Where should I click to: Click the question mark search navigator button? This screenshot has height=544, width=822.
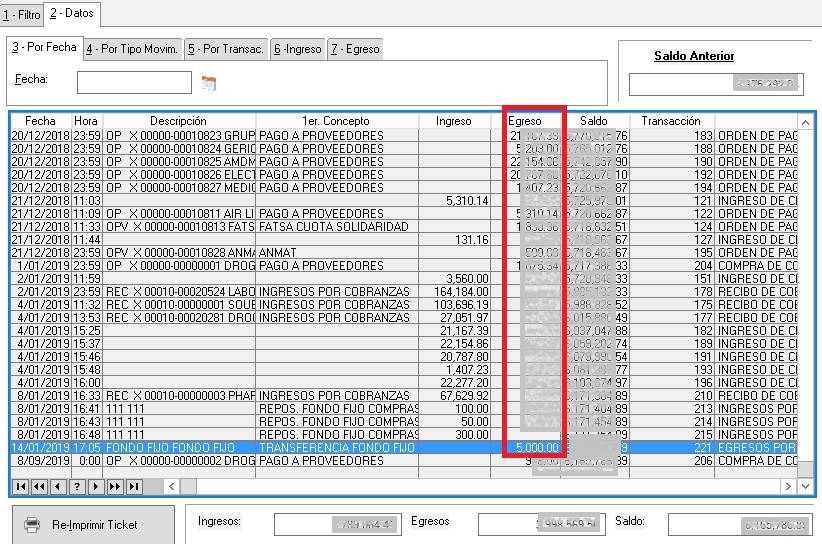[x=76, y=486]
